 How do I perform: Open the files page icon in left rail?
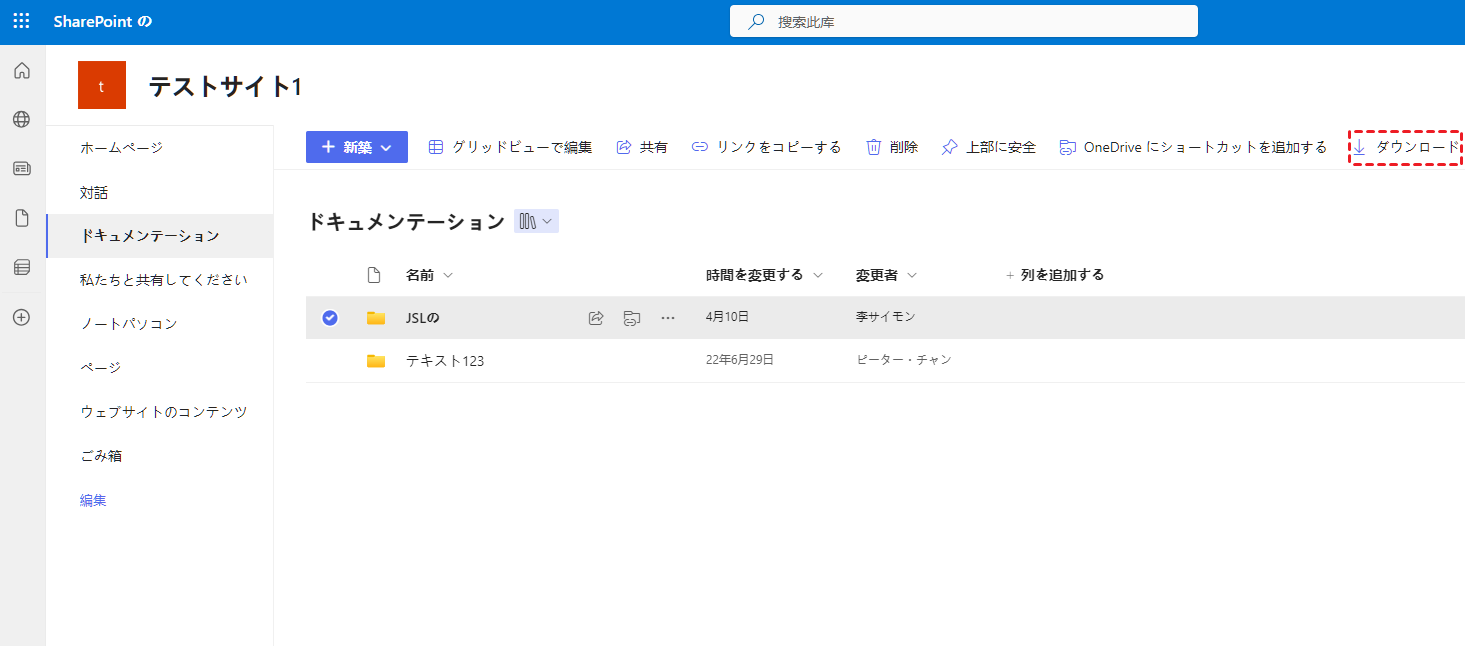[21, 218]
